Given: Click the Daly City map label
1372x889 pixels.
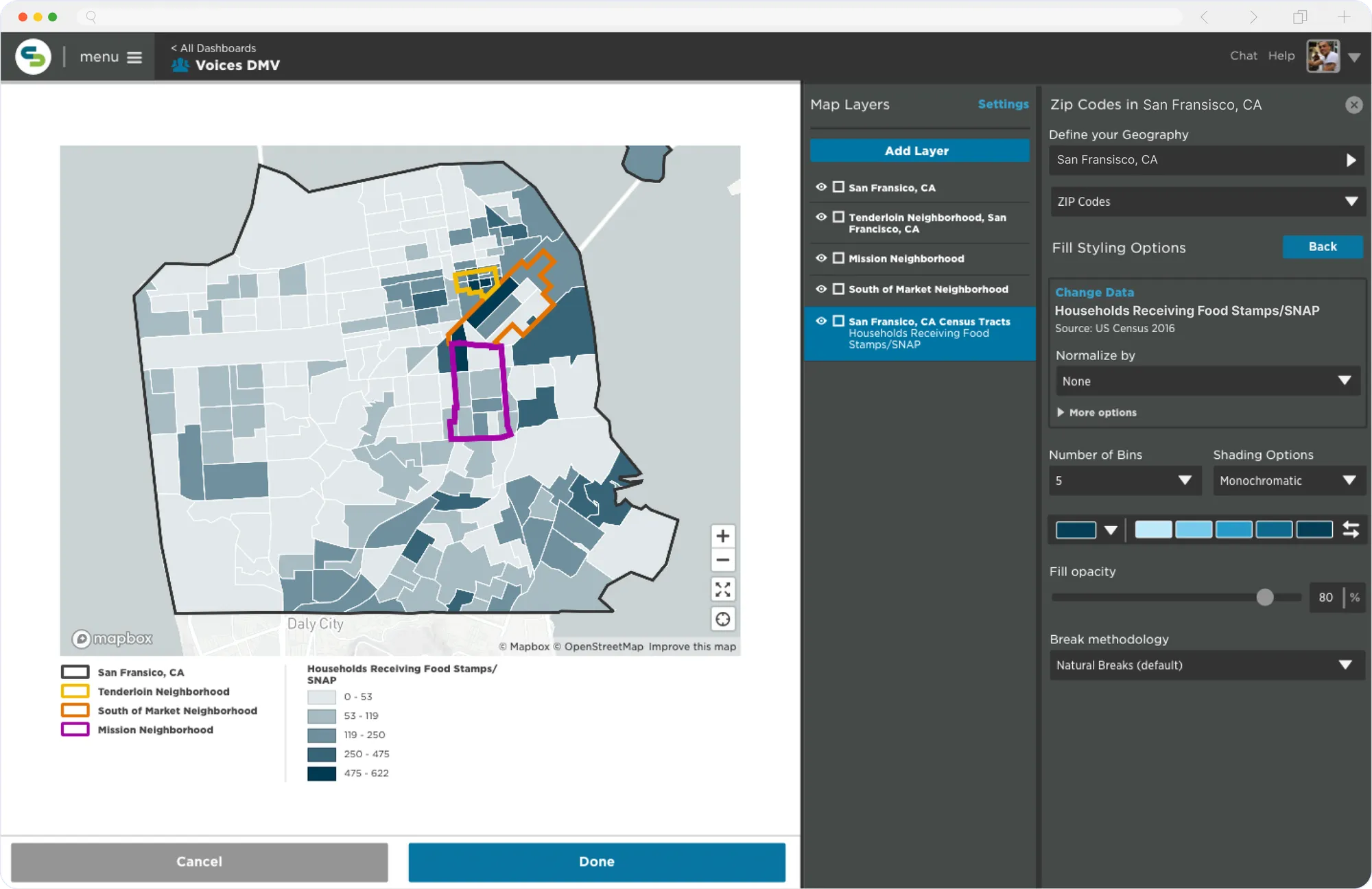Looking at the screenshot, I should pos(315,624).
